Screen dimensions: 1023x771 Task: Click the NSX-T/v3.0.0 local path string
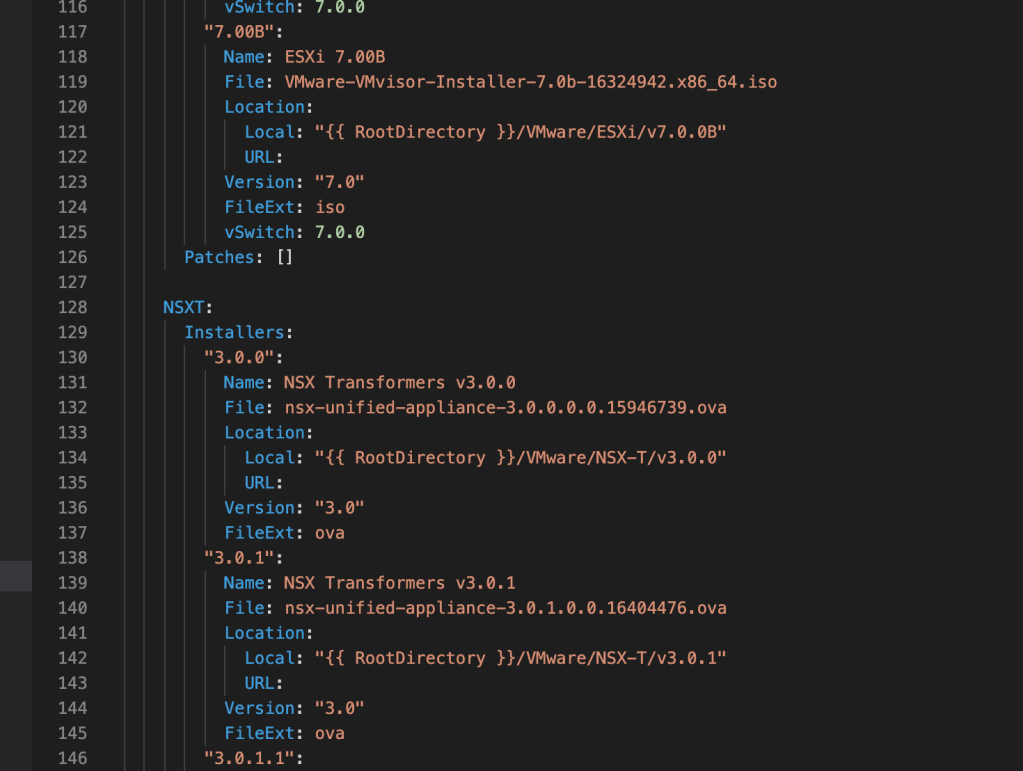[x=518, y=457]
